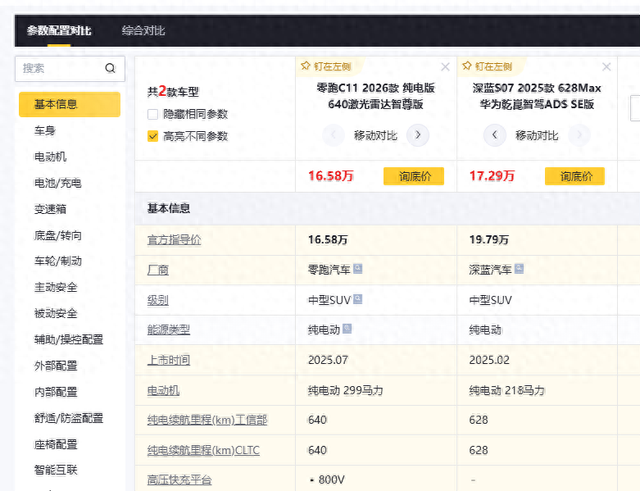Image resolution: width=640 pixels, height=491 pixels.
Task: Jump to 辅助/操控配置 section
Action: 69,340
